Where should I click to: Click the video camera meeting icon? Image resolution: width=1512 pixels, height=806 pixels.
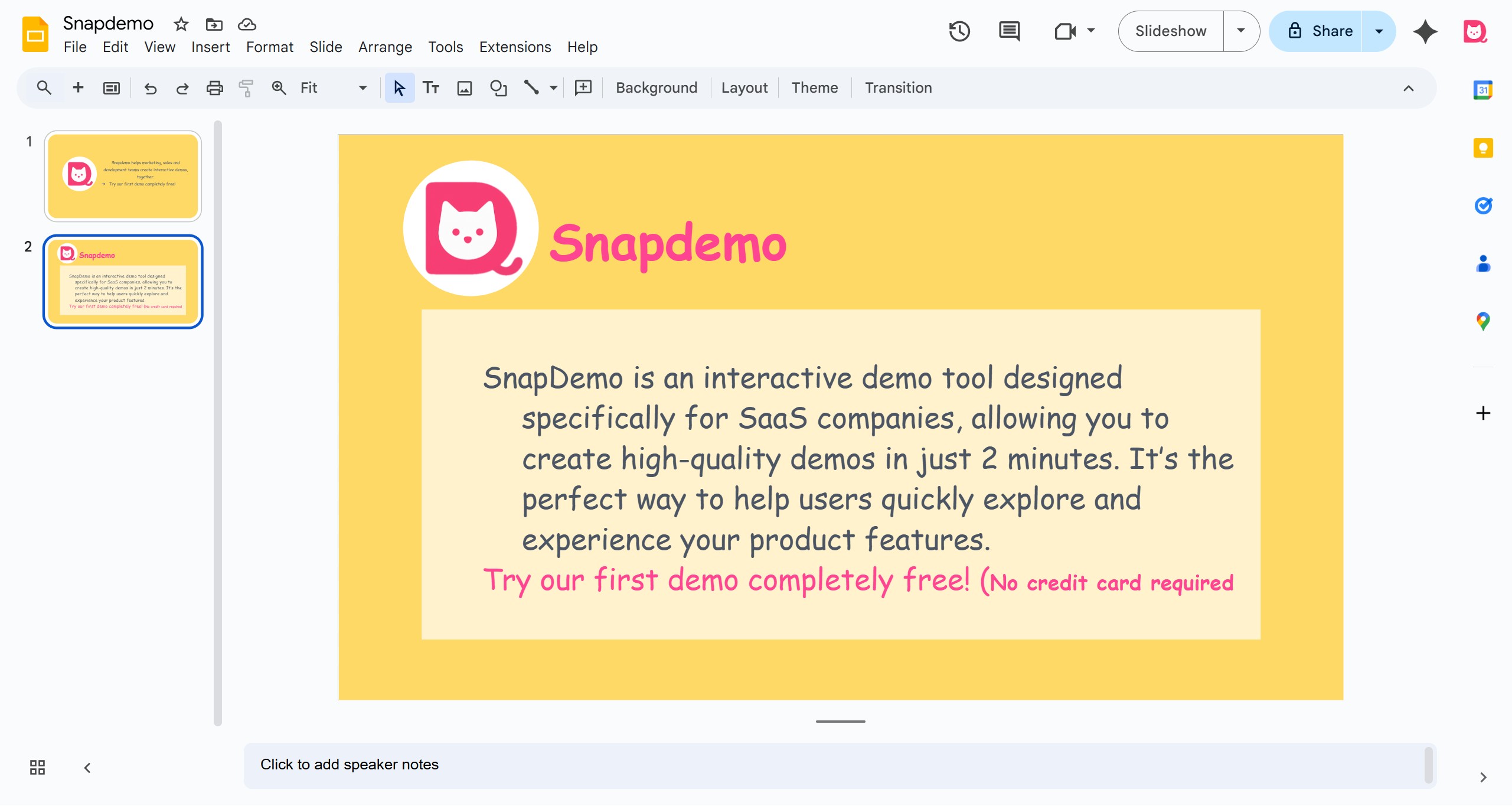(x=1065, y=31)
